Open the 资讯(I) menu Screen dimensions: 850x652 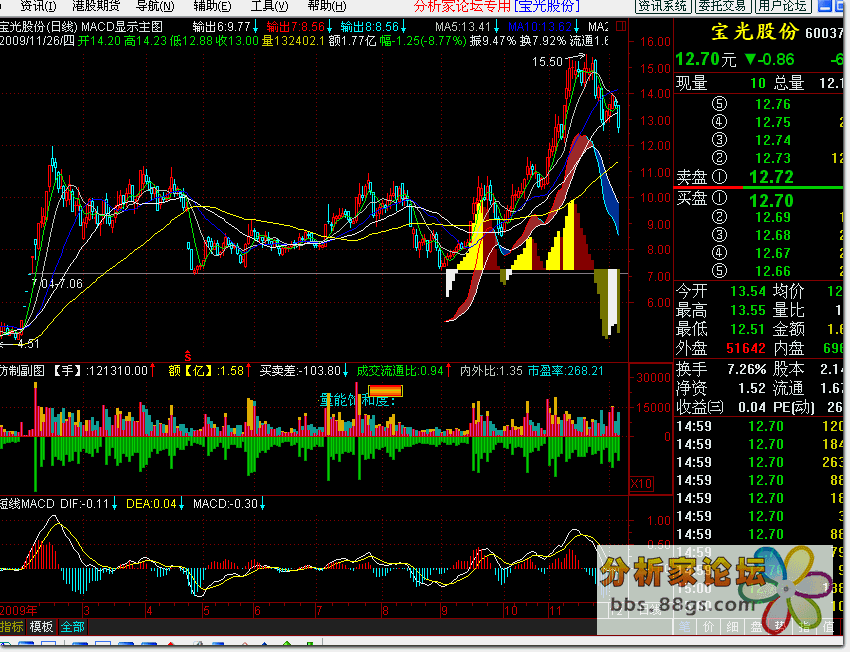coord(38,6)
